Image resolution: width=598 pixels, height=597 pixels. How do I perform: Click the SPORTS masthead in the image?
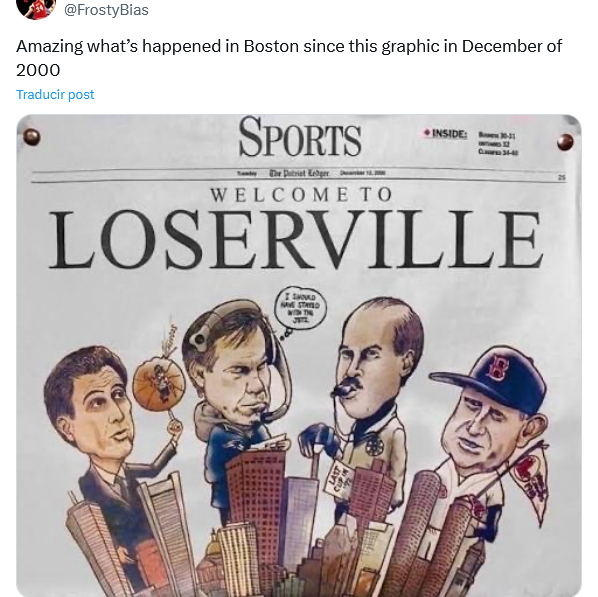[300, 137]
